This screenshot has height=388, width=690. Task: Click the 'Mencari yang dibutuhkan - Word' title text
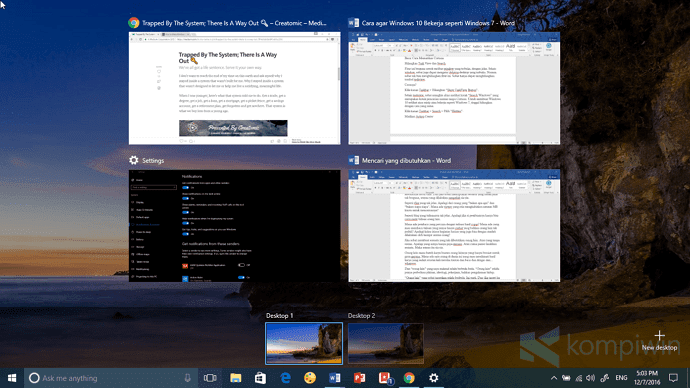point(406,161)
